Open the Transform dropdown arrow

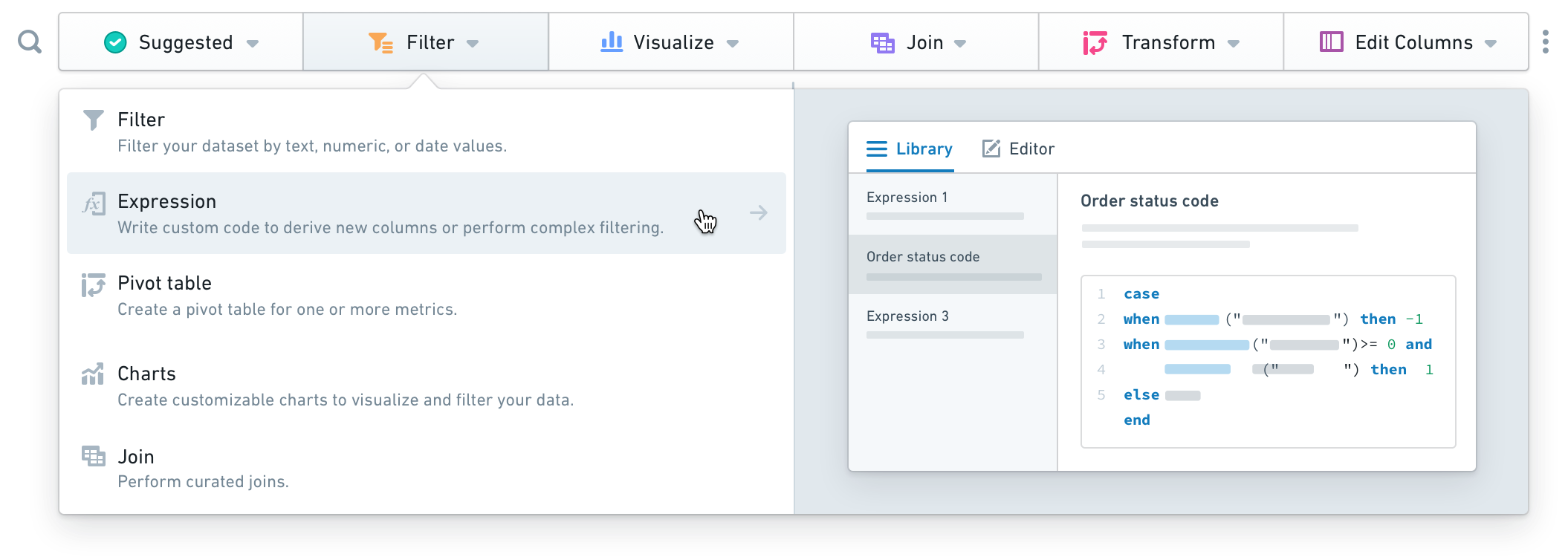coord(1234,44)
